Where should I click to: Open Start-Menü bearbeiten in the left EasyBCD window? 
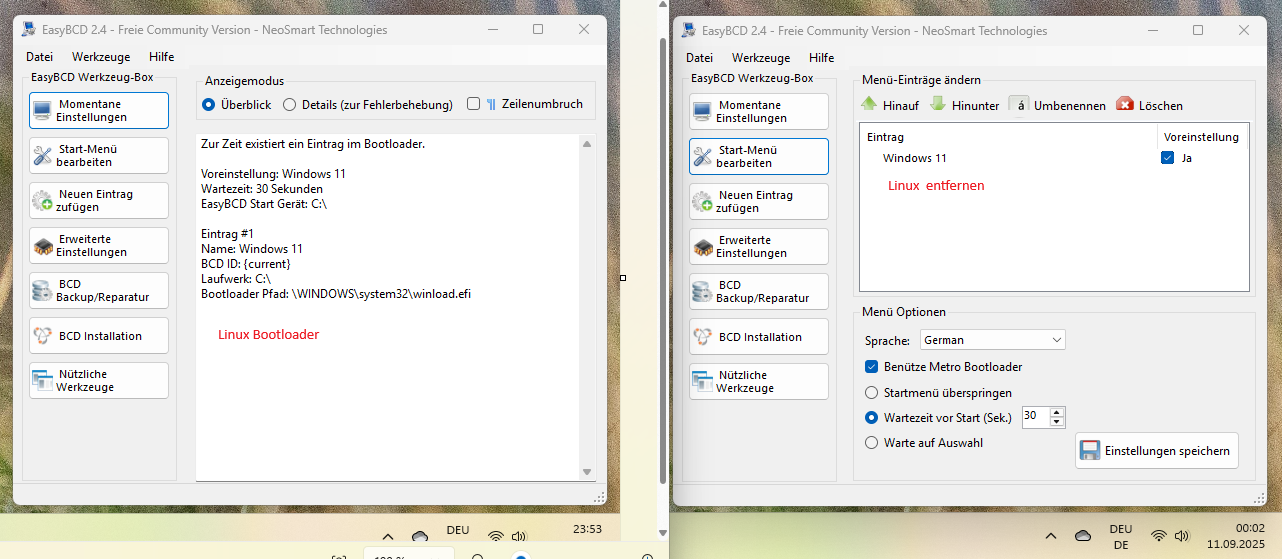(x=99, y=155)
